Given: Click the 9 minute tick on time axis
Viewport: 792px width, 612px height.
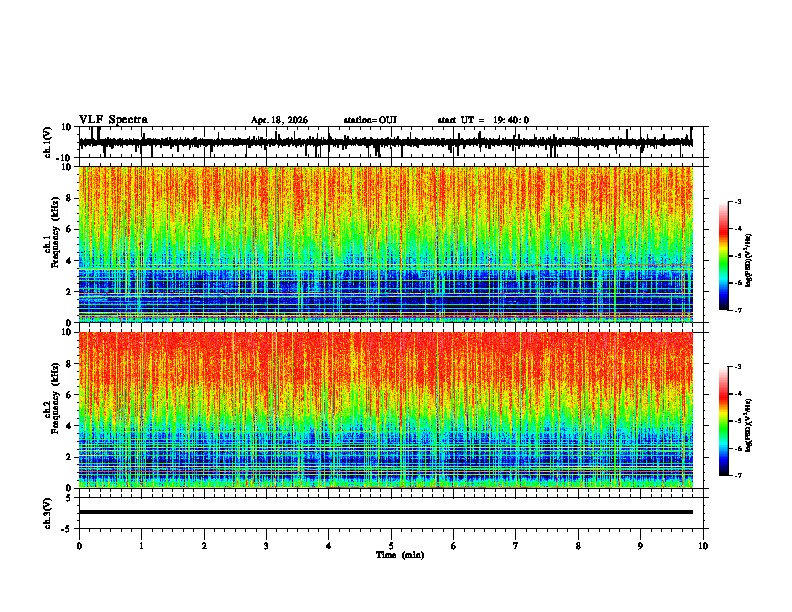Looking at the screenshot, I should [640, 546].
